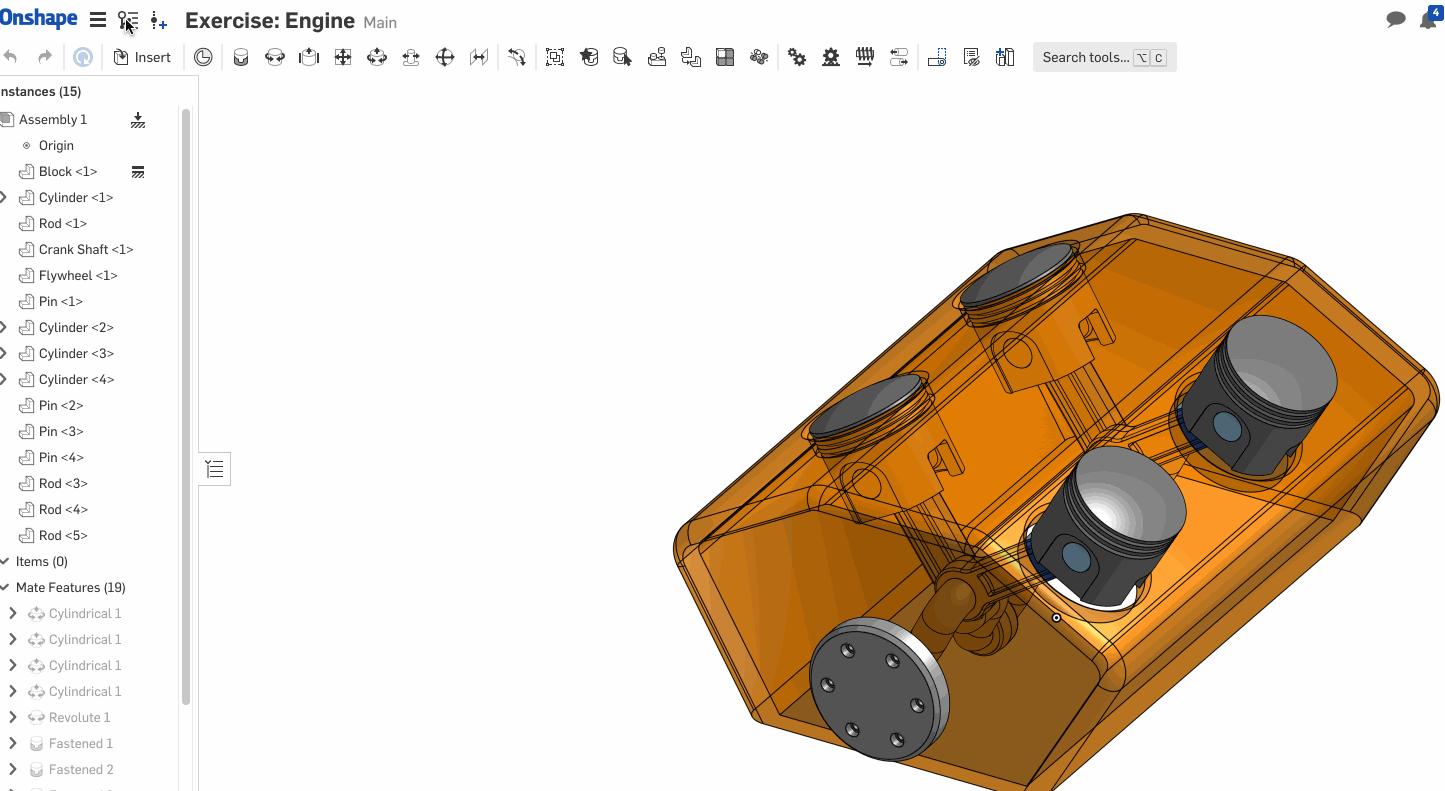Toggle the fix icon beside Assembly 1
This screenshot has height=791, width=1445.
click(138, 120)
